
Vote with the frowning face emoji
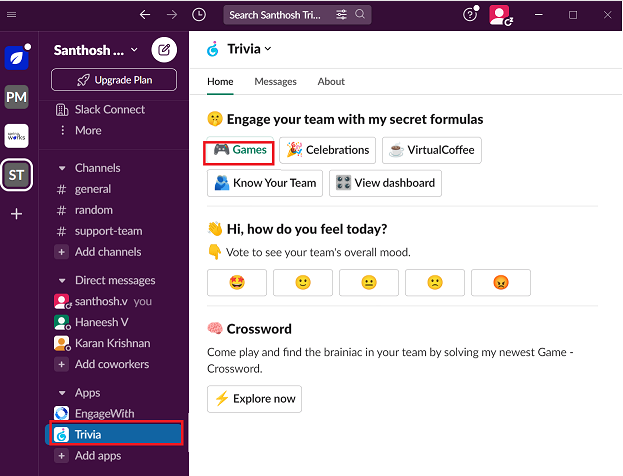(435, 283)
